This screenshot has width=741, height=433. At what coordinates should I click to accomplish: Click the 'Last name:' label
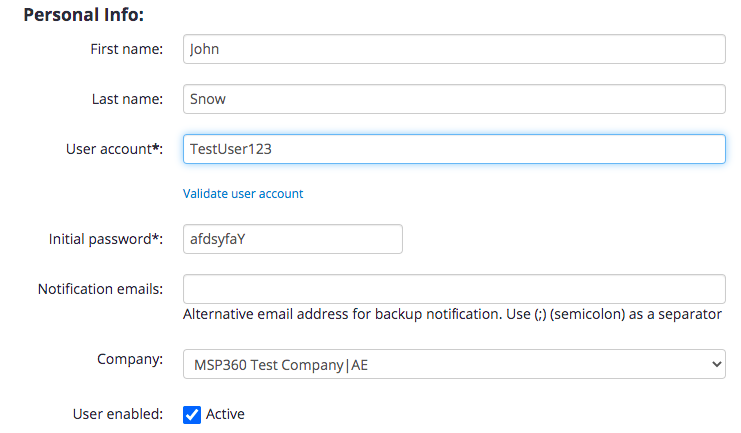(x=127, y=99)
